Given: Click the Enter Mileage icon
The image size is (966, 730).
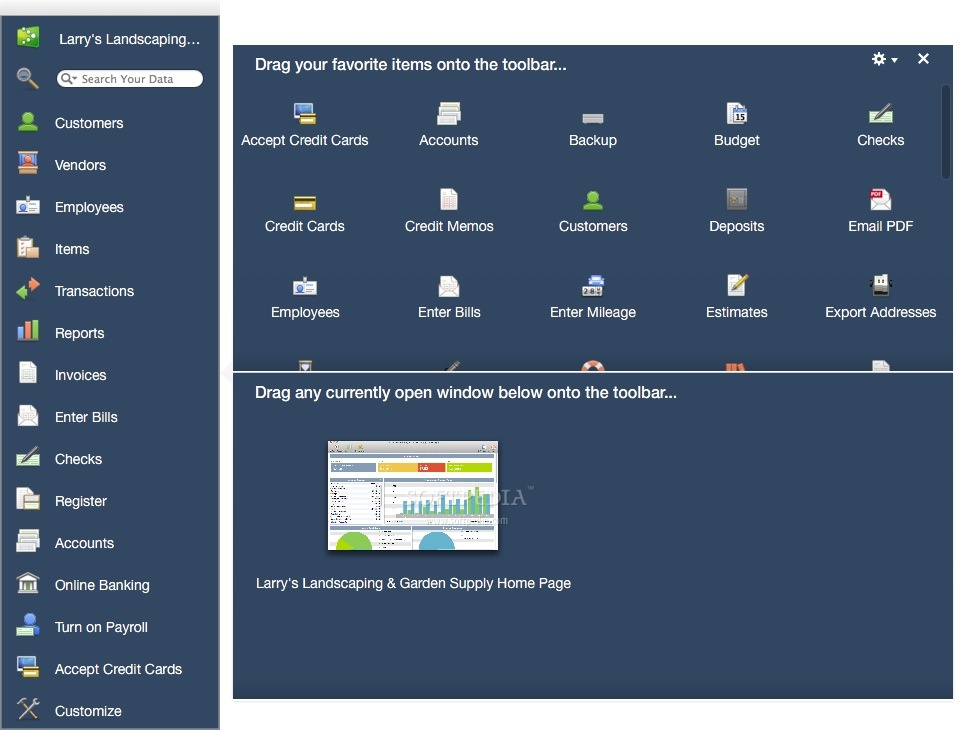Looking at the screenshot, I should [x=592, y=285].
